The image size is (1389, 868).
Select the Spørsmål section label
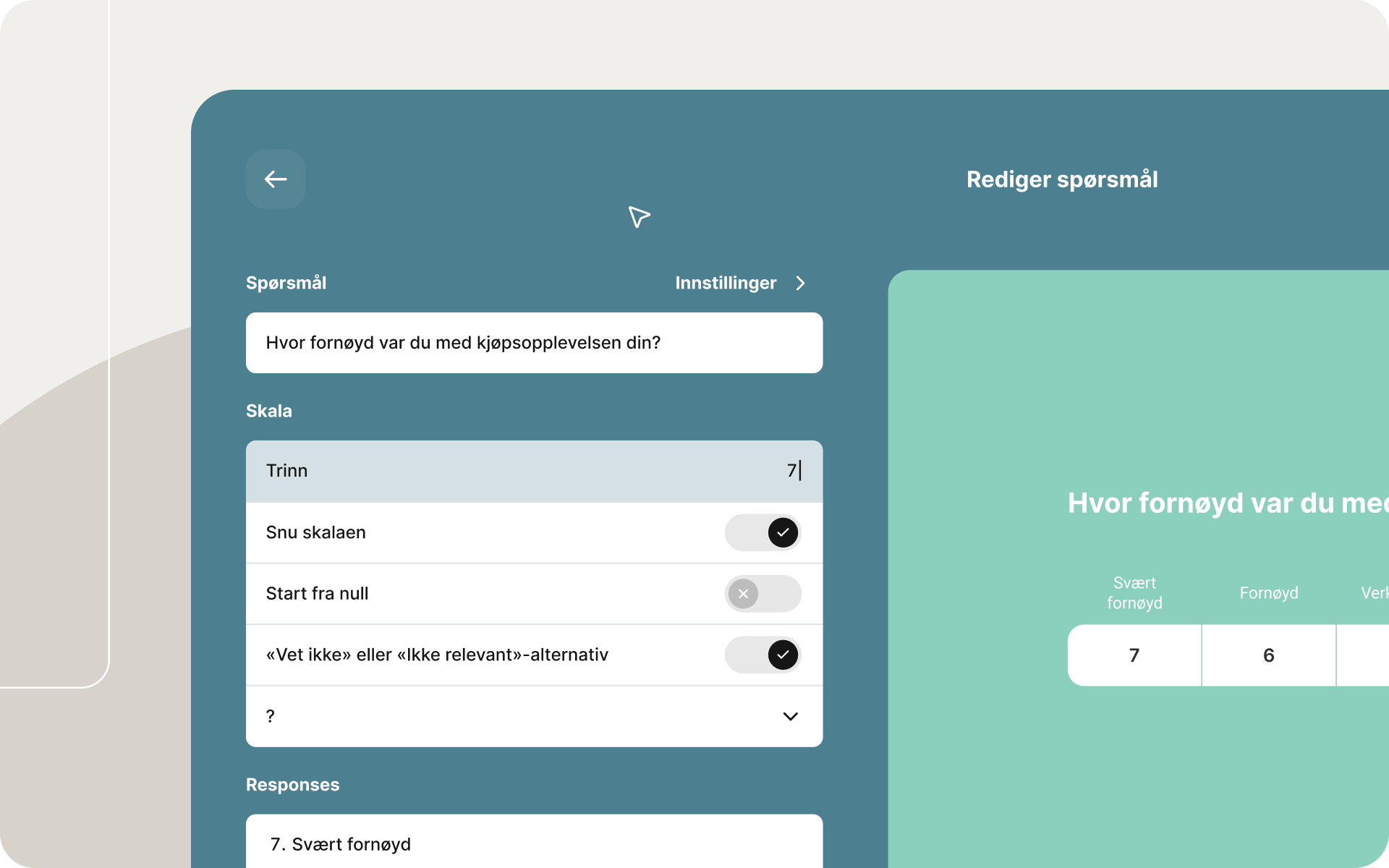point(286,284)
